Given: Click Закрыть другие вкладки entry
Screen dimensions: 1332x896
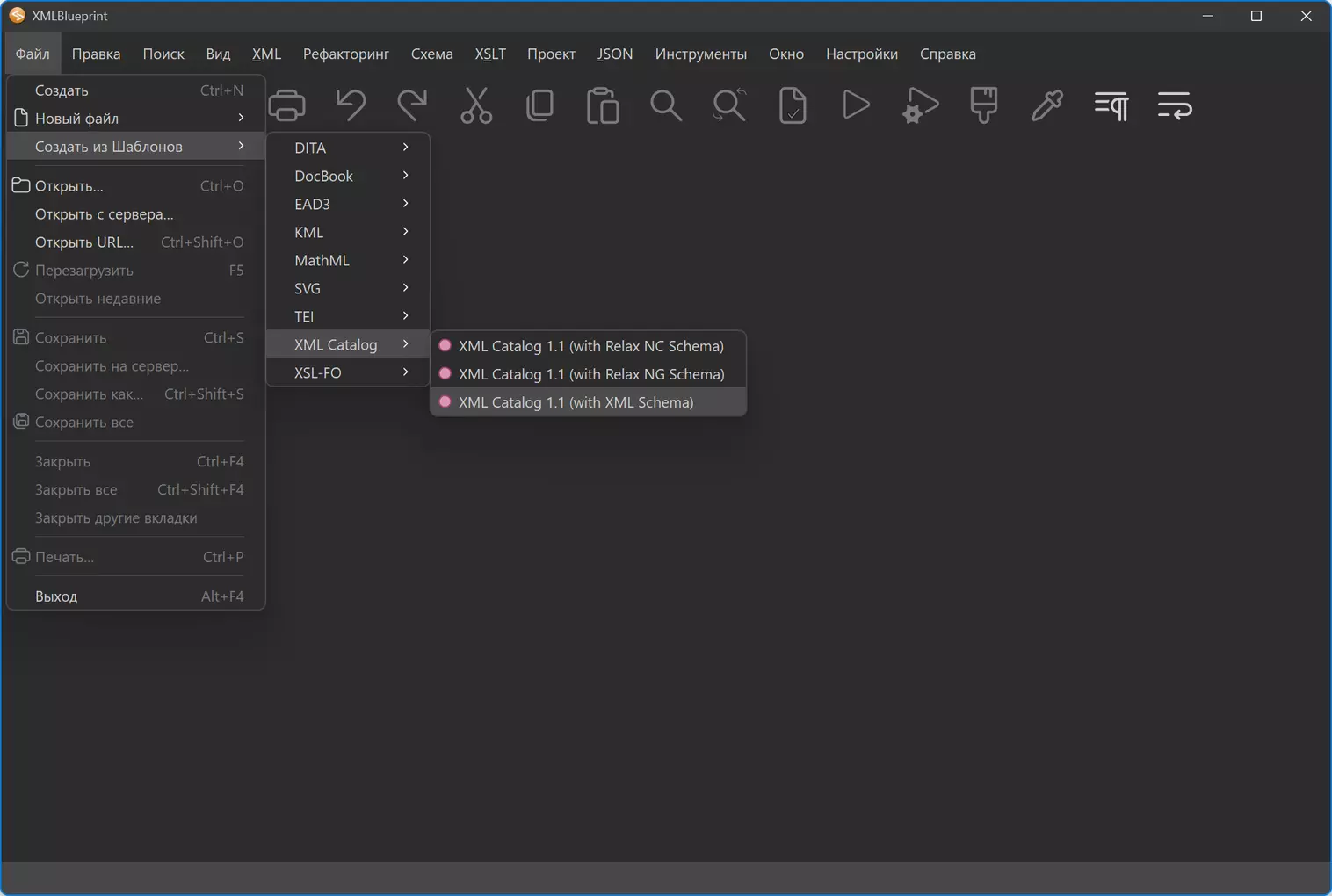Looking at the screenshot, I should point(136,518).
